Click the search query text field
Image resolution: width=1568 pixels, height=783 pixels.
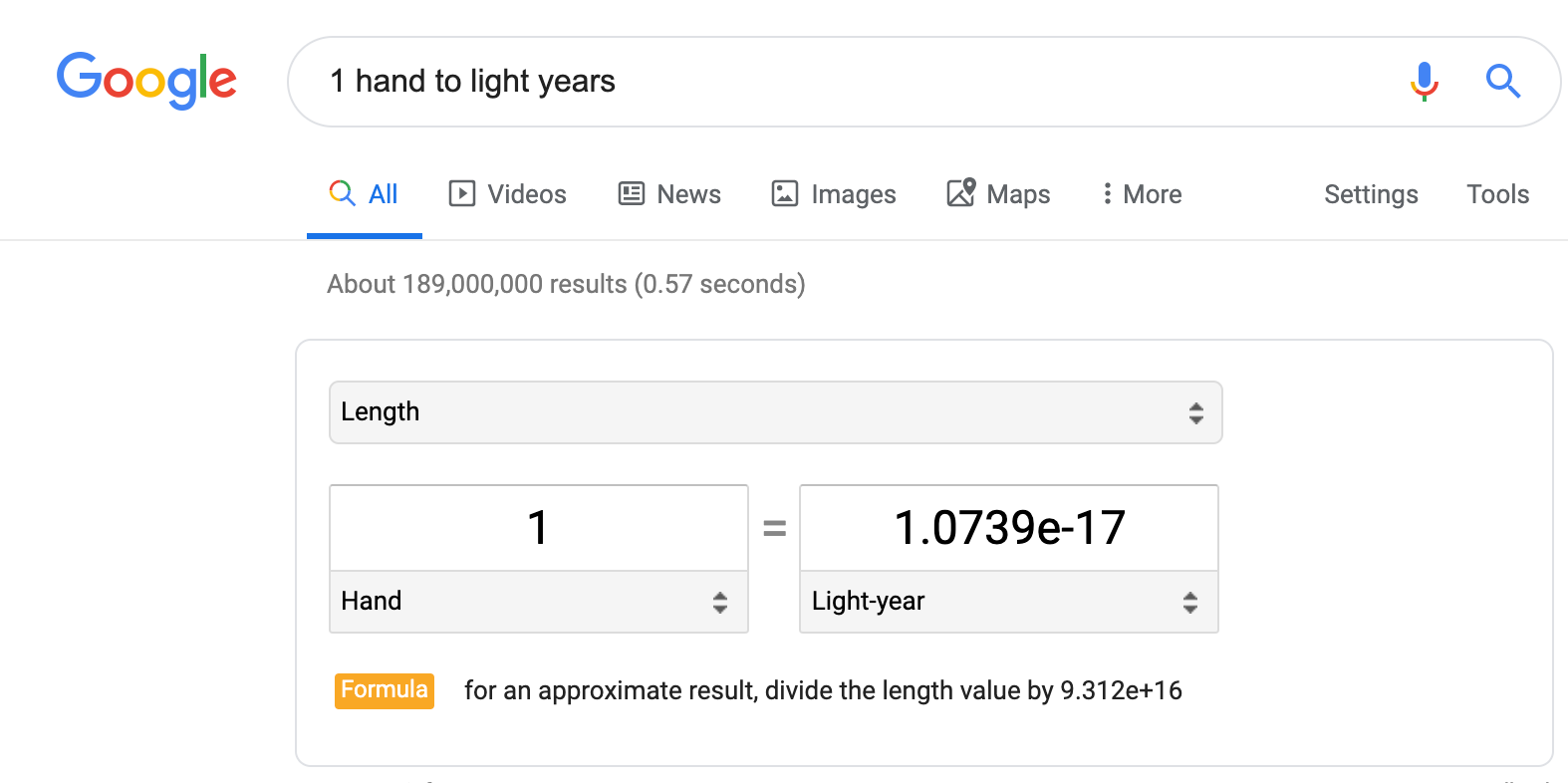[x=857, y=82]
